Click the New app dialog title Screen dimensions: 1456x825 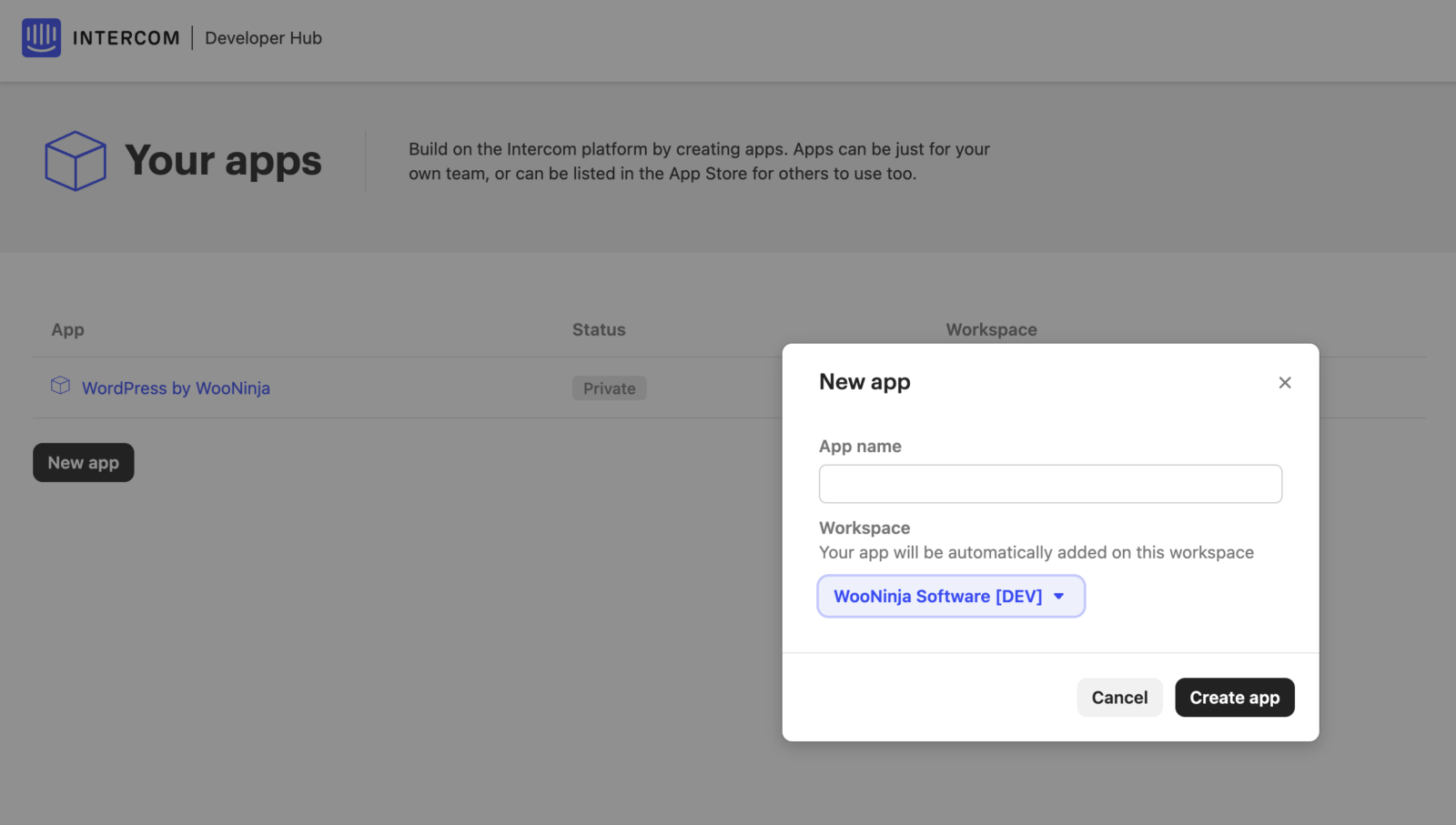[864, 382]
